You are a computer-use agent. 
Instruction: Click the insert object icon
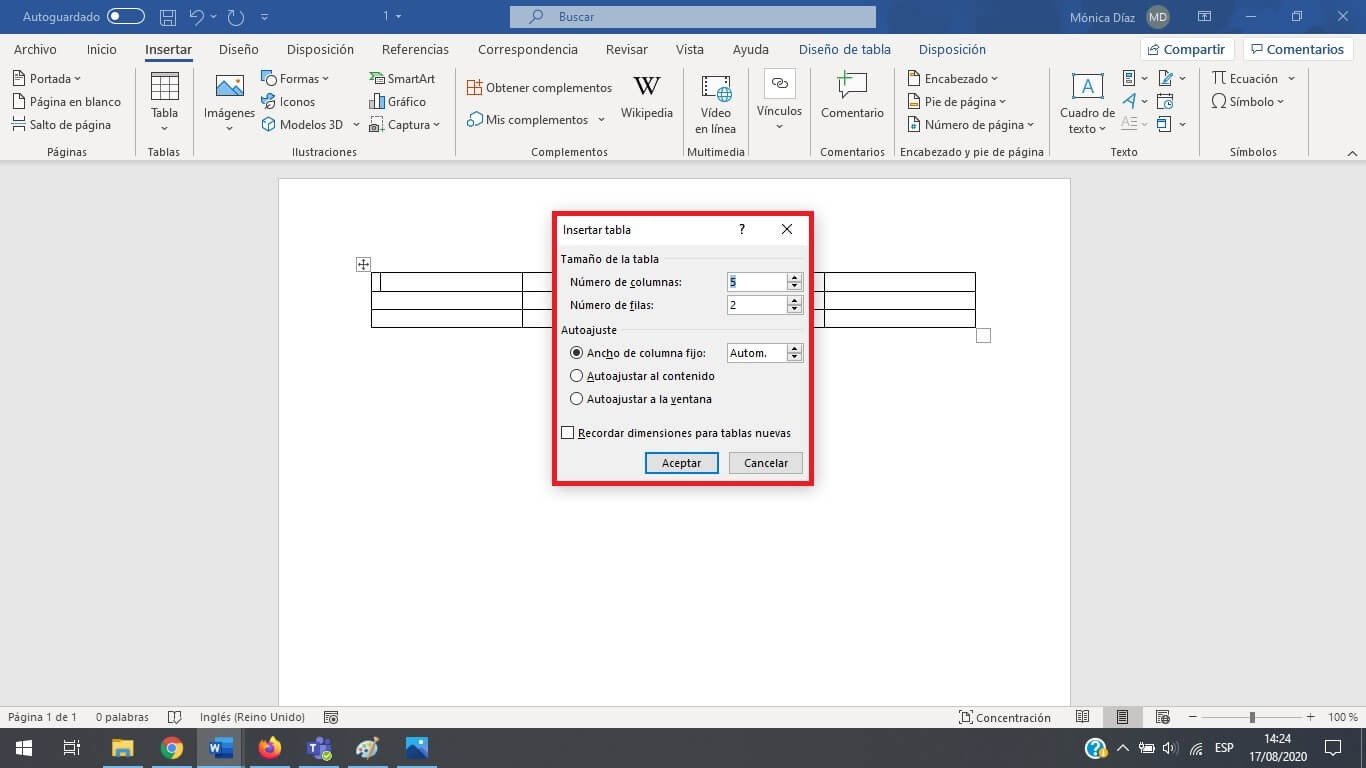[x=1165, y=124]
